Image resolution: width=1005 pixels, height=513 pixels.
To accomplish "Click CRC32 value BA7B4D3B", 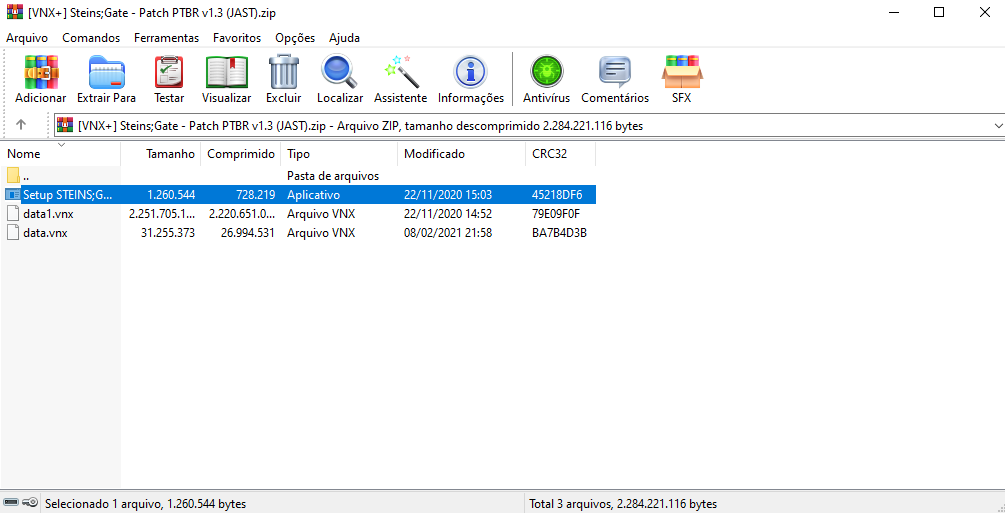I will tap(560, 233).
